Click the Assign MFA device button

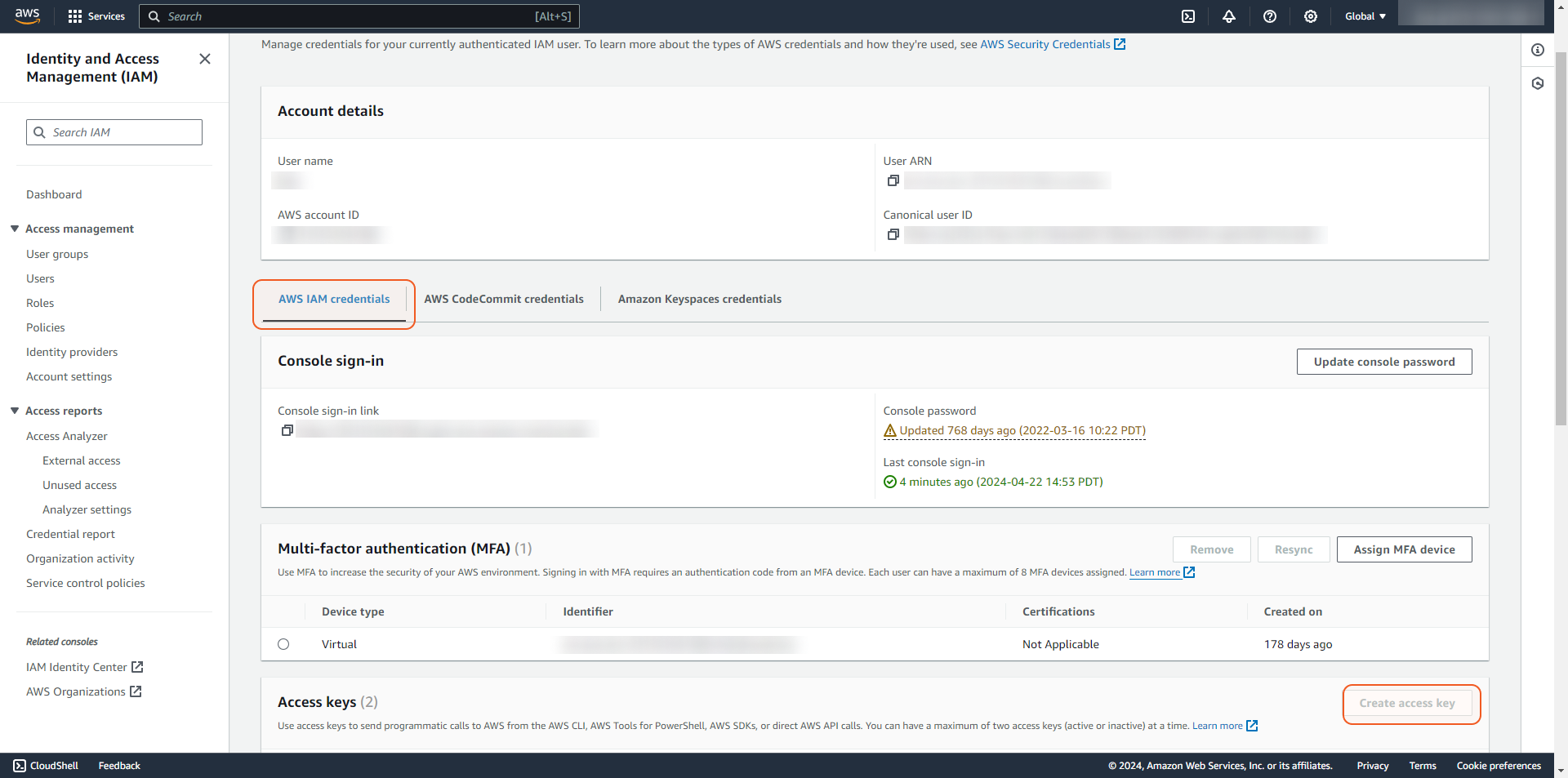coord(1404,549)
